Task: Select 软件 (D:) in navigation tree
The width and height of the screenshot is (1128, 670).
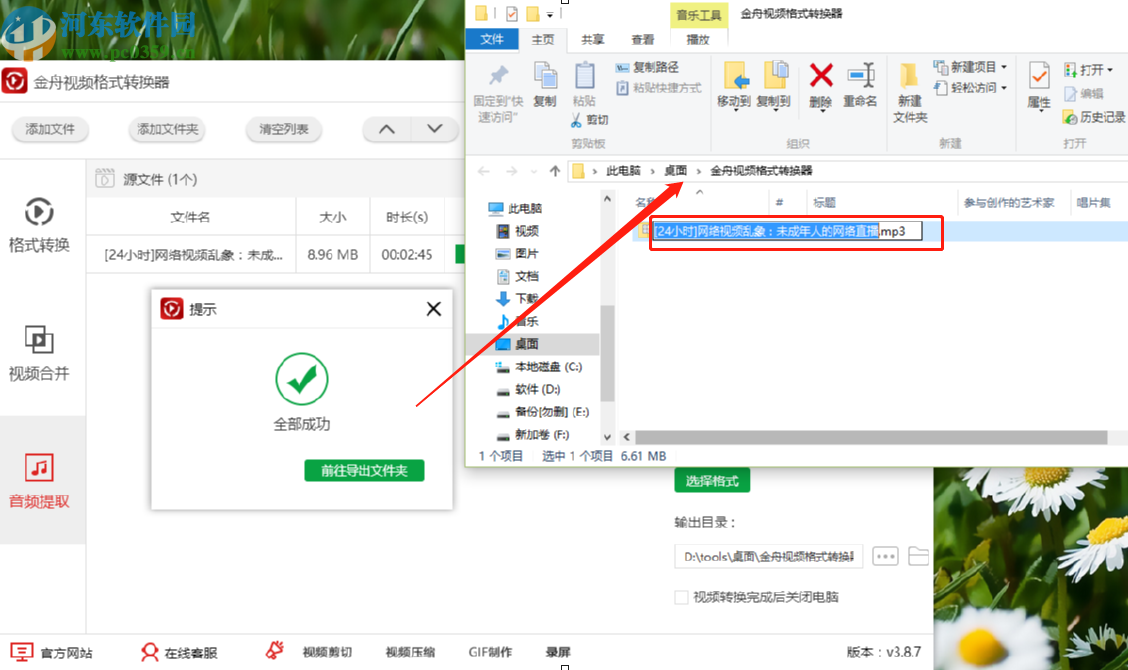Action: (529, 389)
